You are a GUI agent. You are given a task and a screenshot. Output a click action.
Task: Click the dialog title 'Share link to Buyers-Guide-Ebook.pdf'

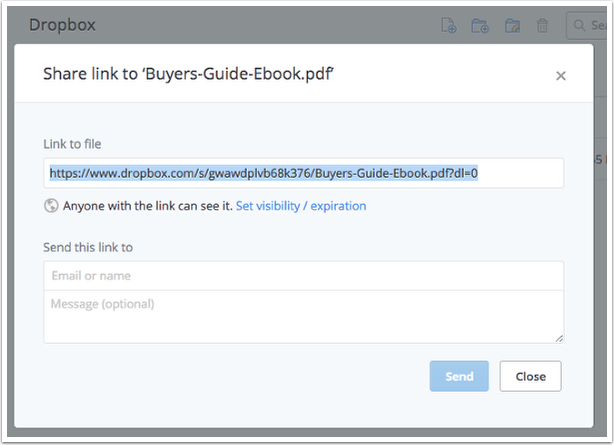pyautogui.click(x=188, y=74)
